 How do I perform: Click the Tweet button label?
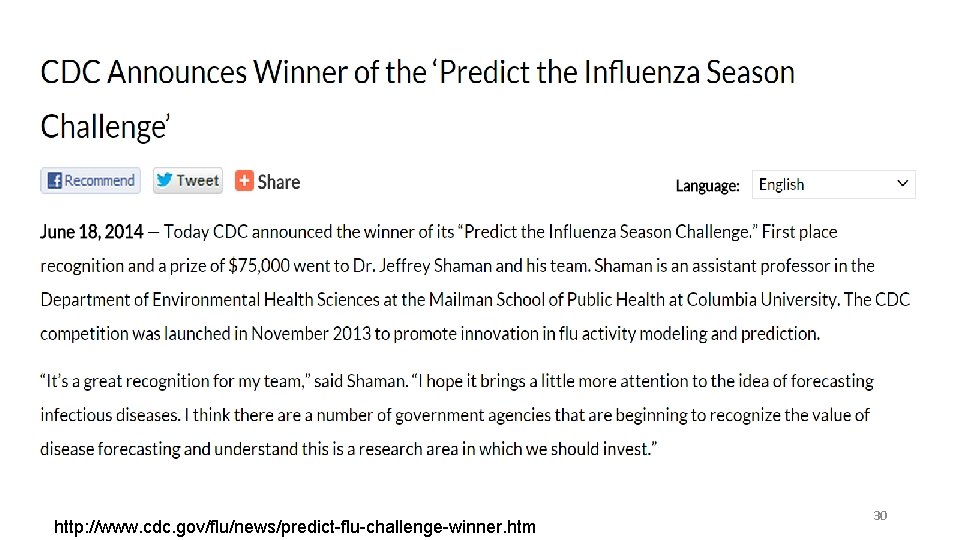(x=198, y=181)
